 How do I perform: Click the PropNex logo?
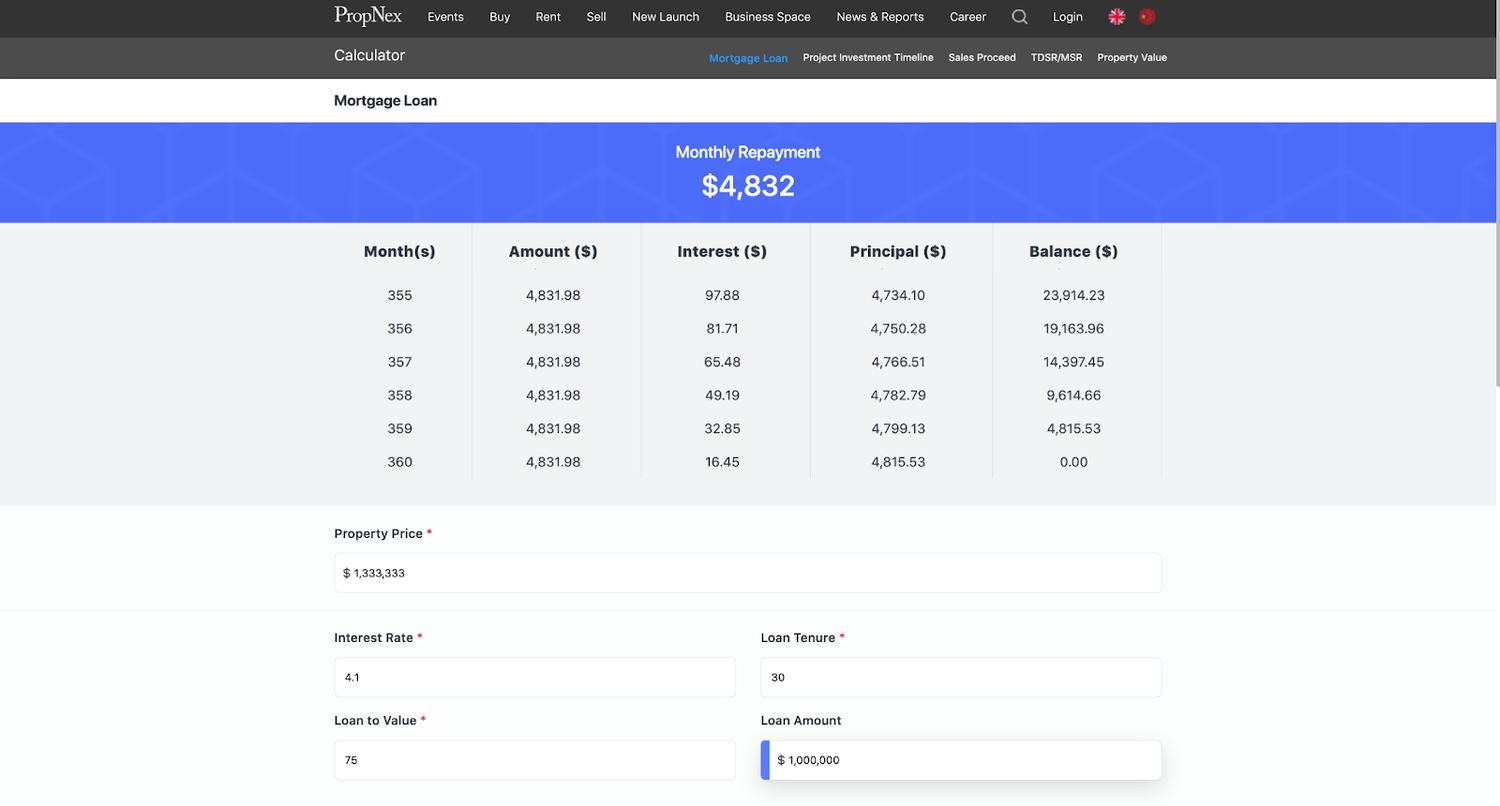(x=368, y=16)
